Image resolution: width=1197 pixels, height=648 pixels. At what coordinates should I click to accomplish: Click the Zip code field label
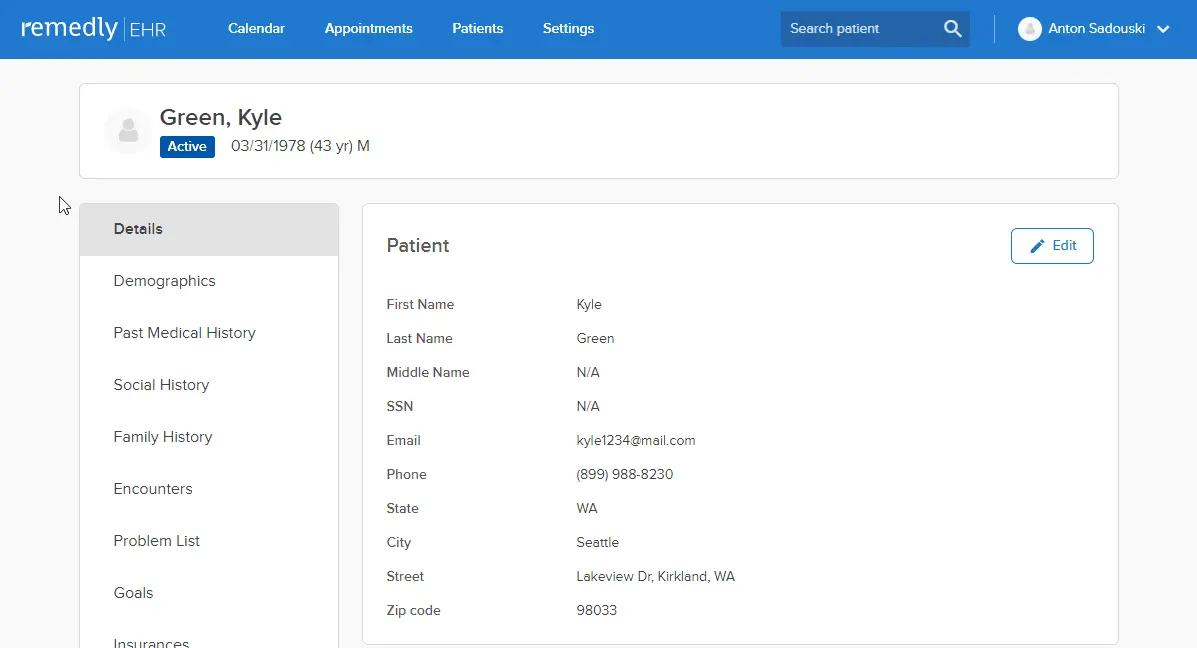coord(413,611)
